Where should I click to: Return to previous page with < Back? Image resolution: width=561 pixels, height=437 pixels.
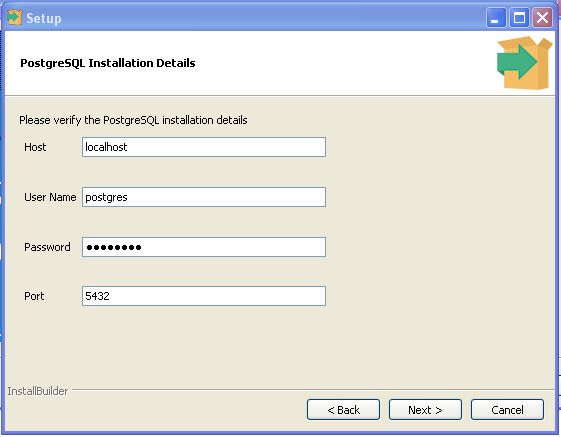coord(343,410)
